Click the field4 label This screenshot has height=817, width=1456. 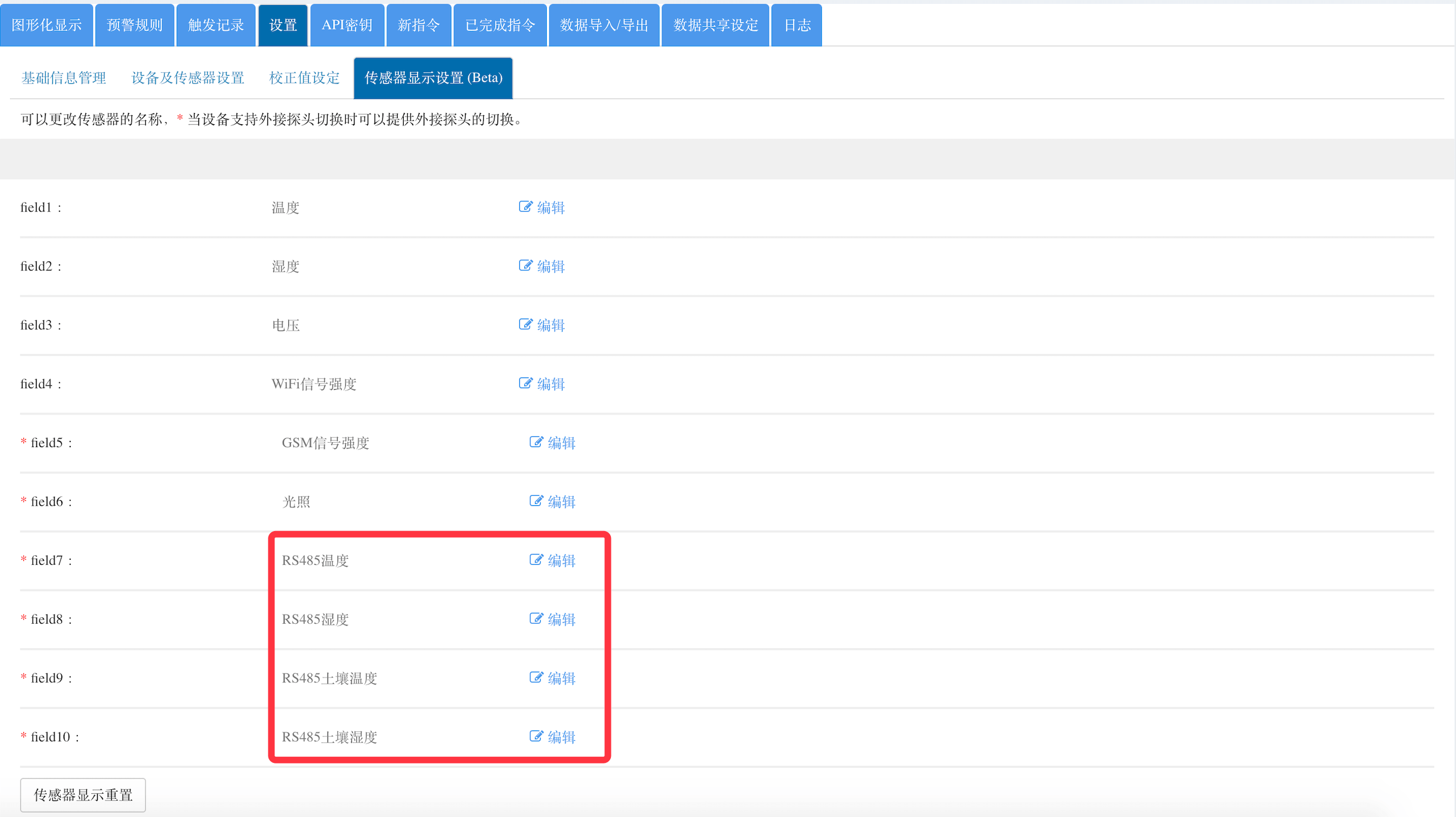(41, 384)
